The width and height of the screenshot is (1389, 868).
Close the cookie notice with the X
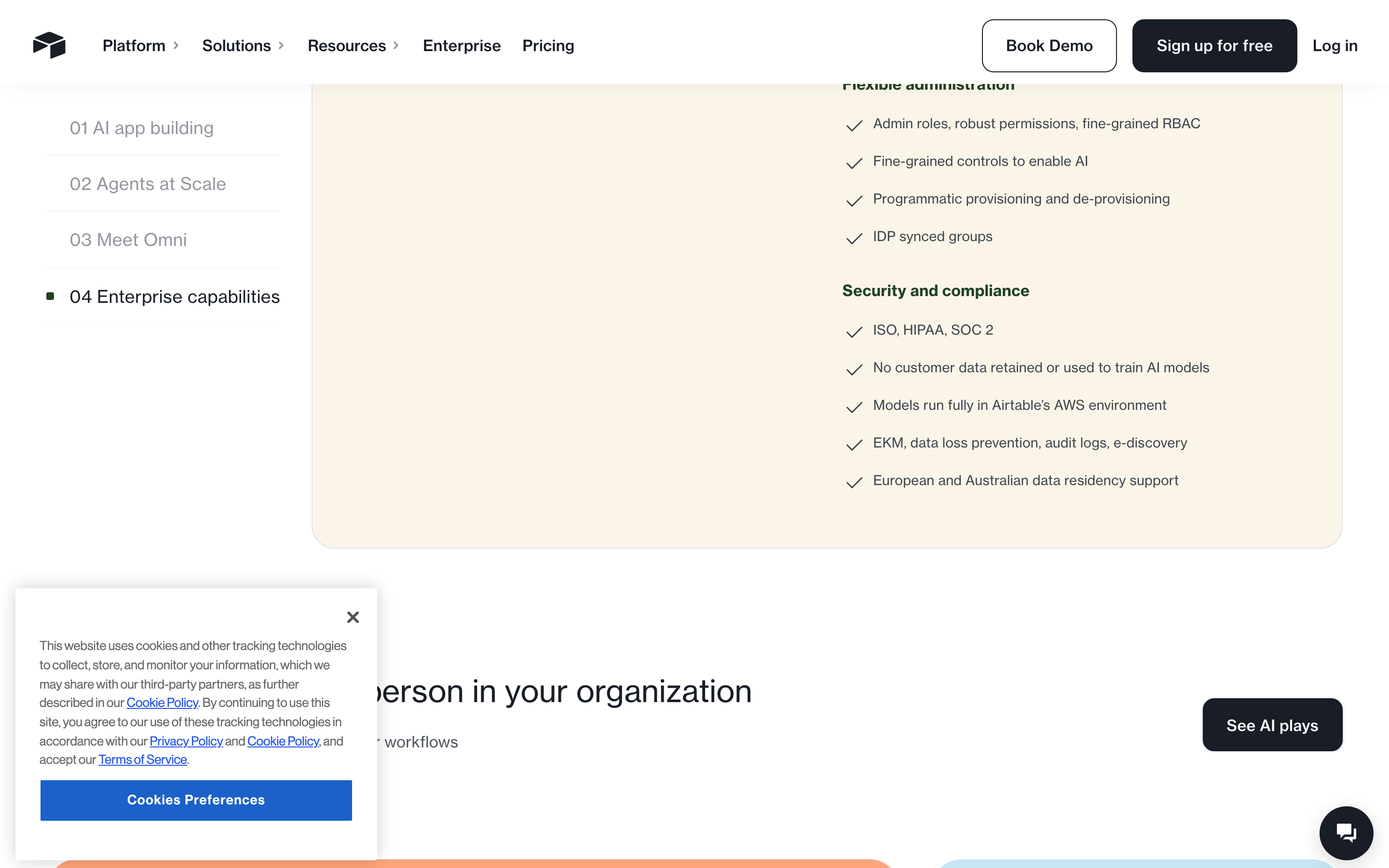click(353, 617)
